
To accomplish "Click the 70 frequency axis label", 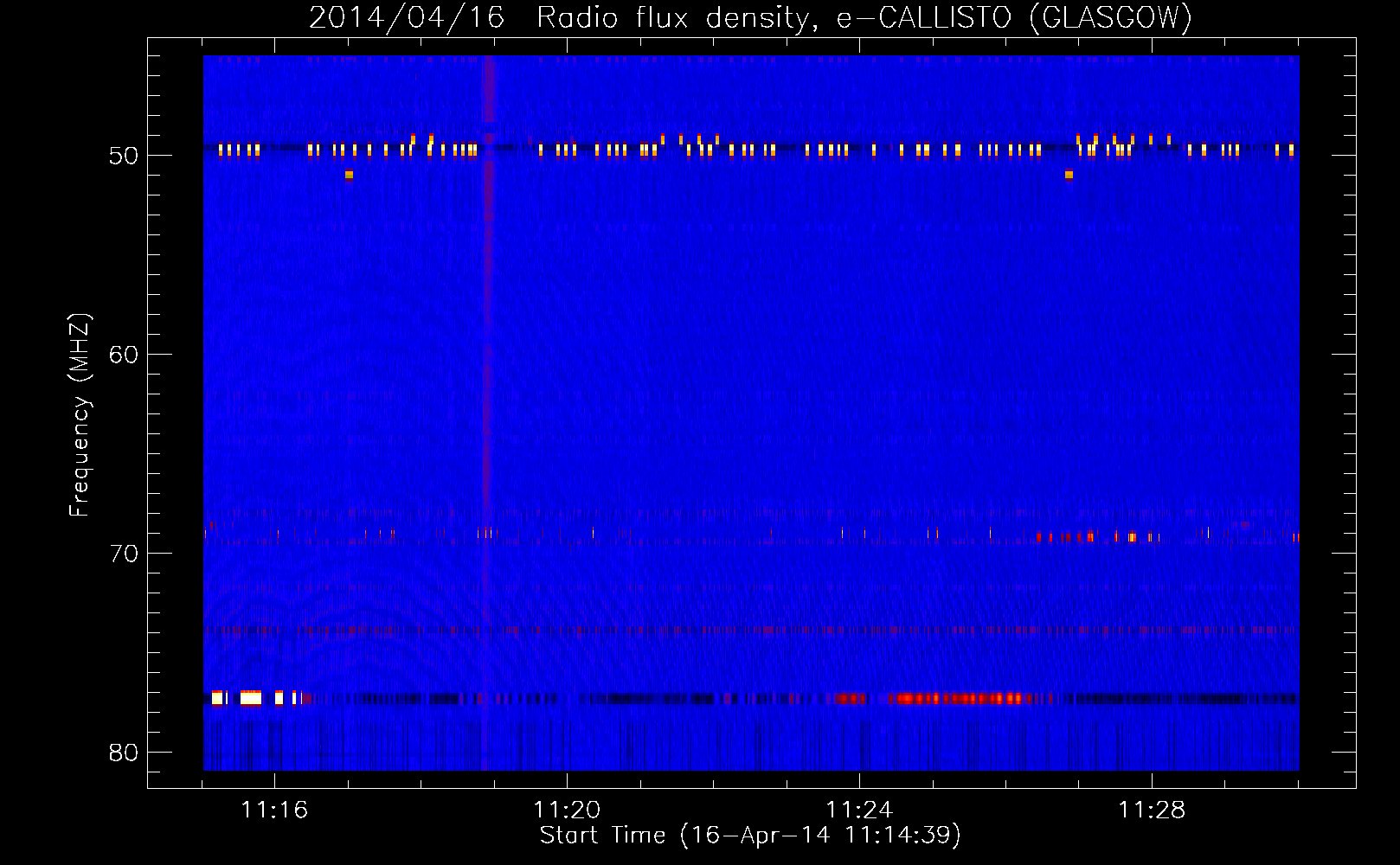I will [124, 554].
